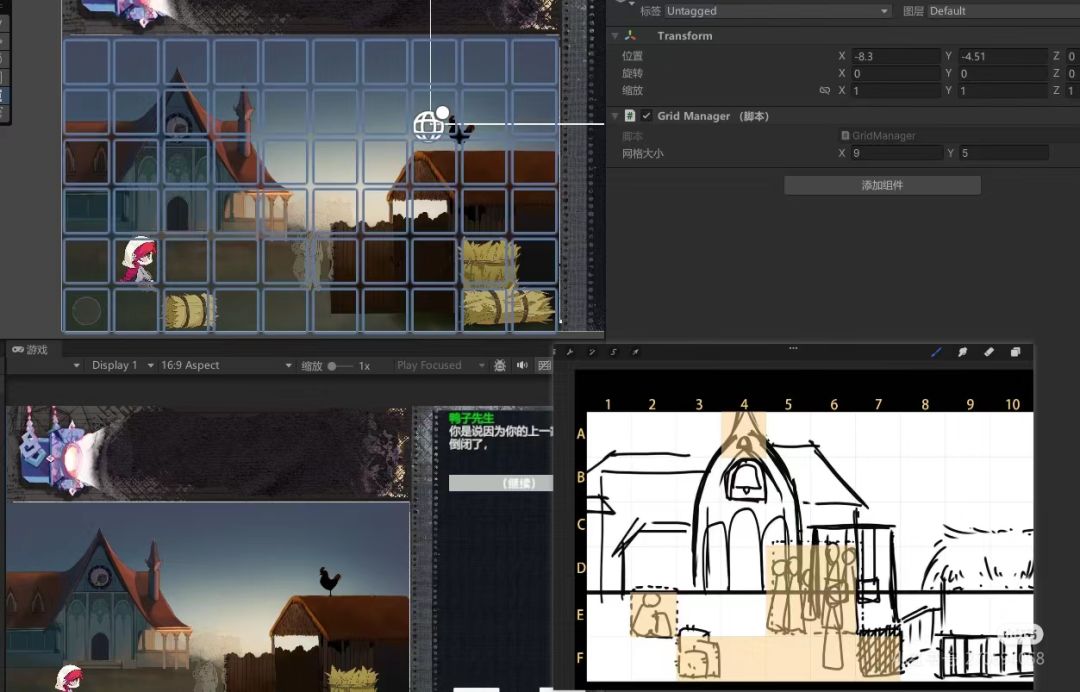The height and width of the screenshot is (692, 1080).
Task: Toggle the game view debug bug icon
Action: 500,366
